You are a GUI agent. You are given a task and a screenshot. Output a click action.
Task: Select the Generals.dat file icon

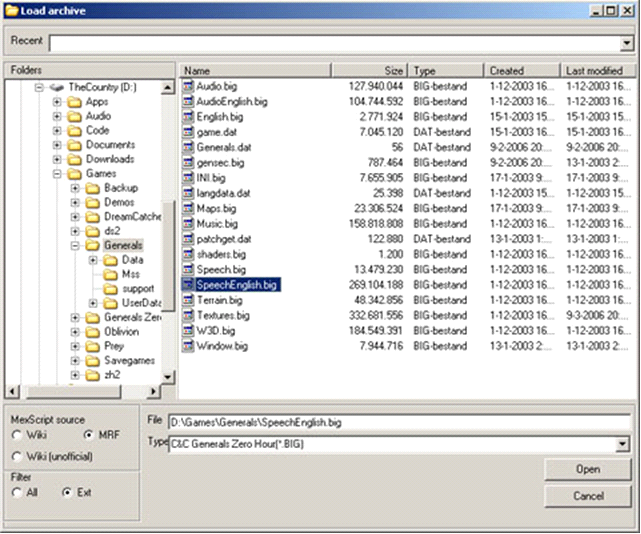[x=188, y=147]
